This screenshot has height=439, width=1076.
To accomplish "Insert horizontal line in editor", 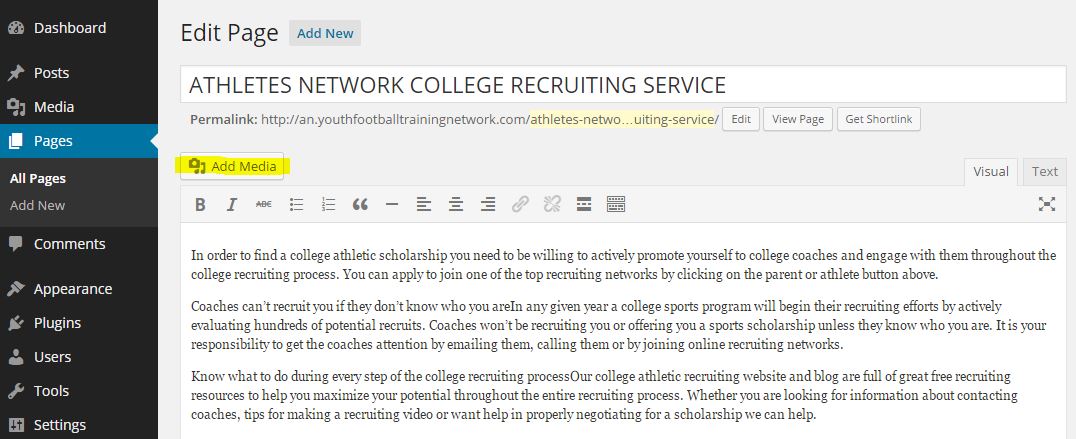I will [x=392, y=204].
